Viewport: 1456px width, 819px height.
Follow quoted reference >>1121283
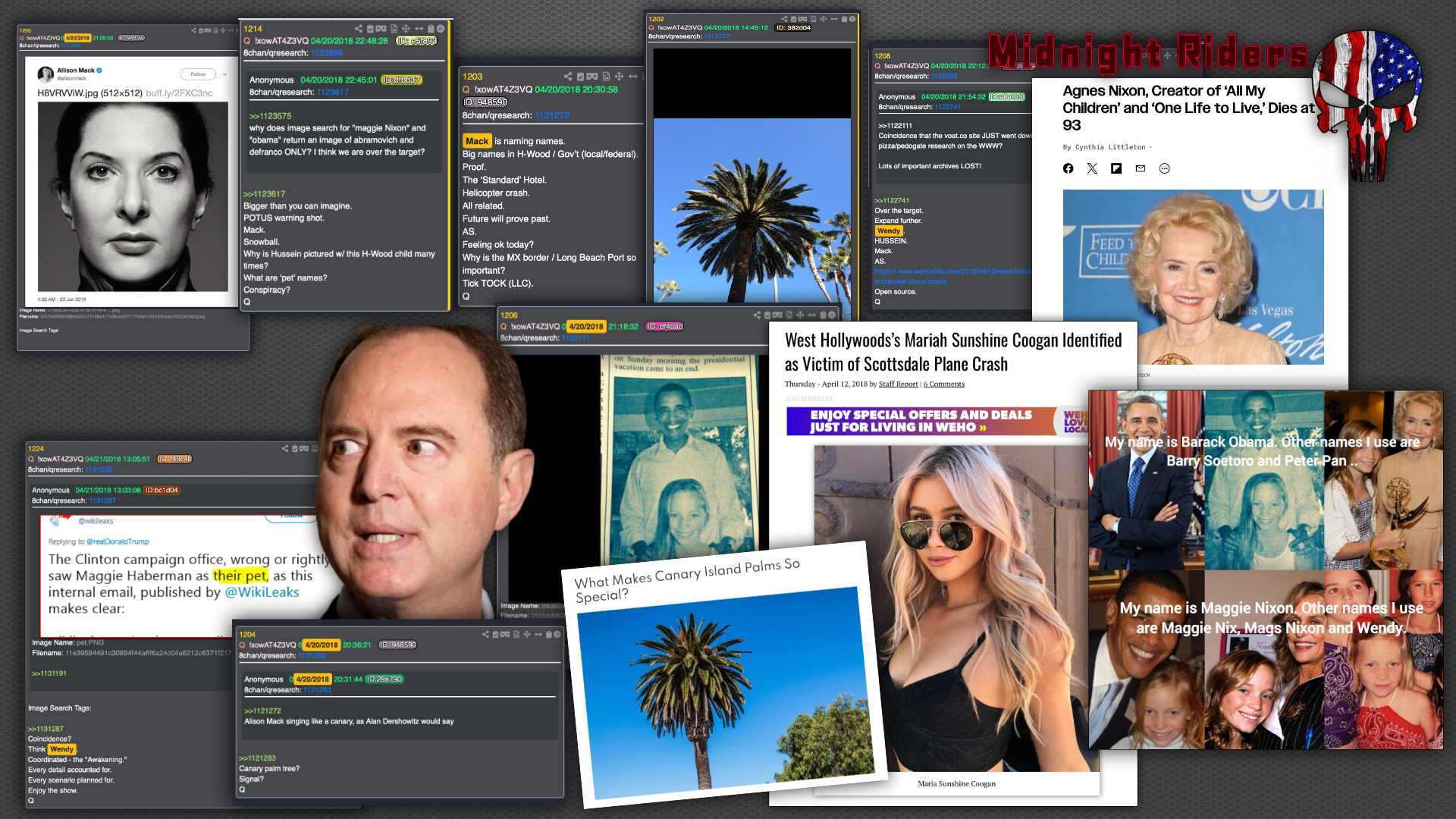257,758
